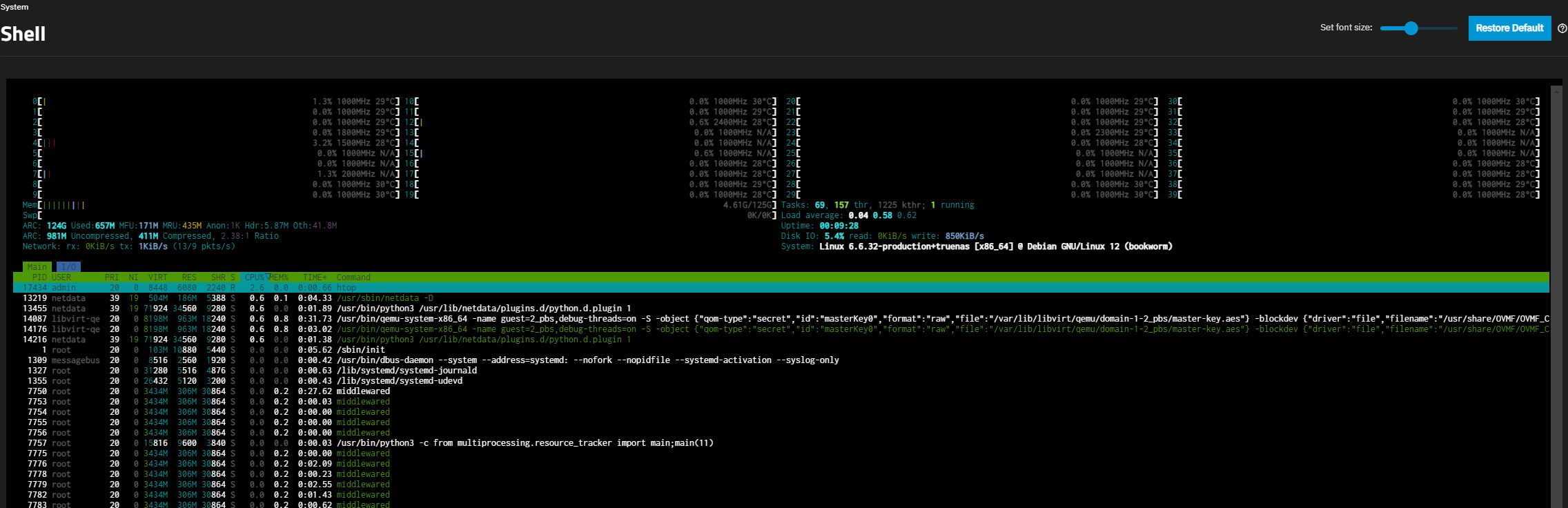This screenshot has width=1568, height=508.
Task: Select middlewared process with PID 7775
Action: point(781,453)
